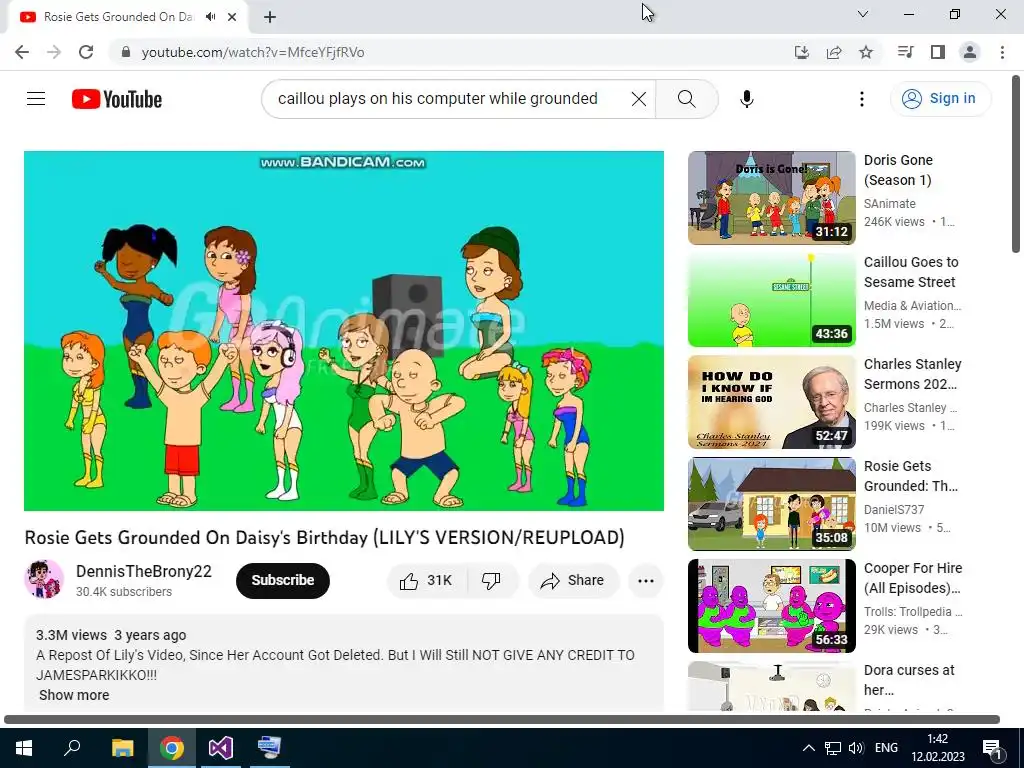Screen dimensions: 1024x768
Task: Expand description with Show more
Action: point(74,695)
